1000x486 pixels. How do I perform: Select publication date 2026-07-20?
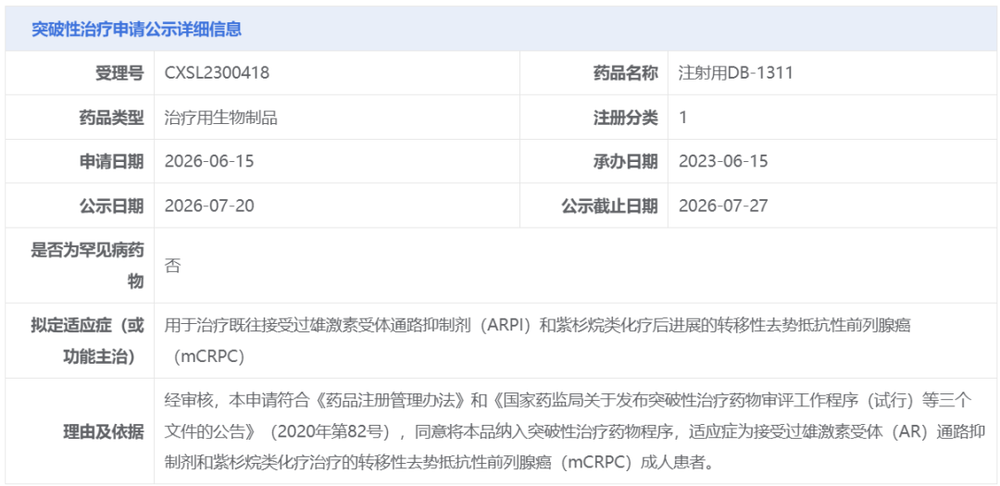click(209, 205)
